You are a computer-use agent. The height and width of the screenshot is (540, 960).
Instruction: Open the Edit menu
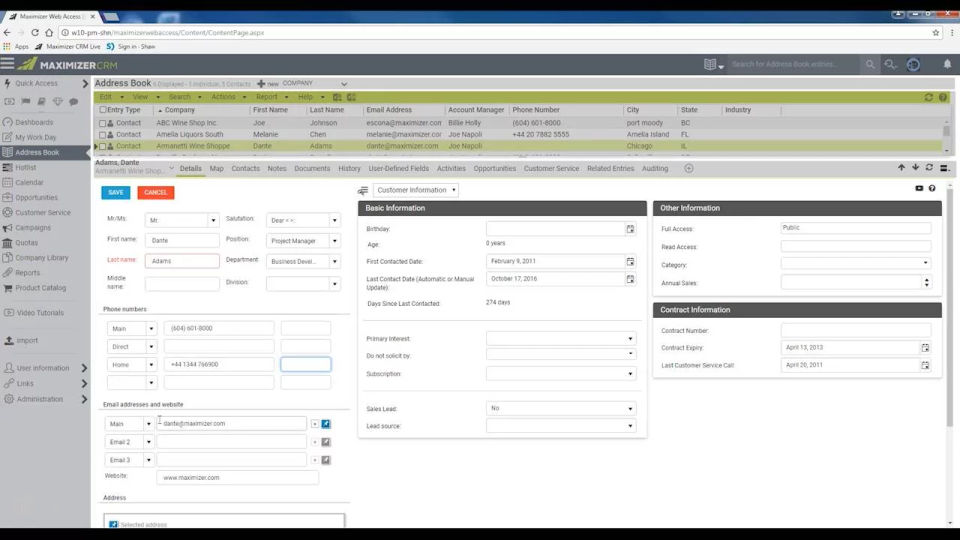(x=111, y=97)
